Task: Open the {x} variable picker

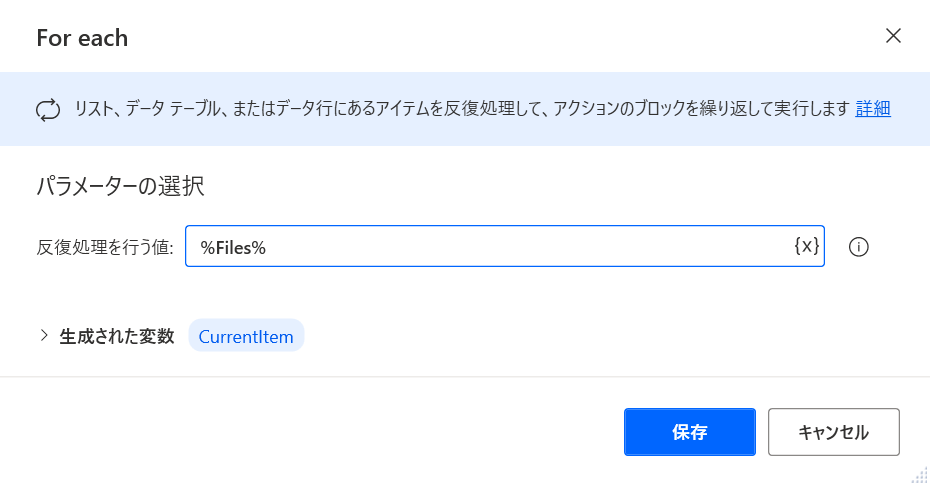Action: tap(807, 247)
